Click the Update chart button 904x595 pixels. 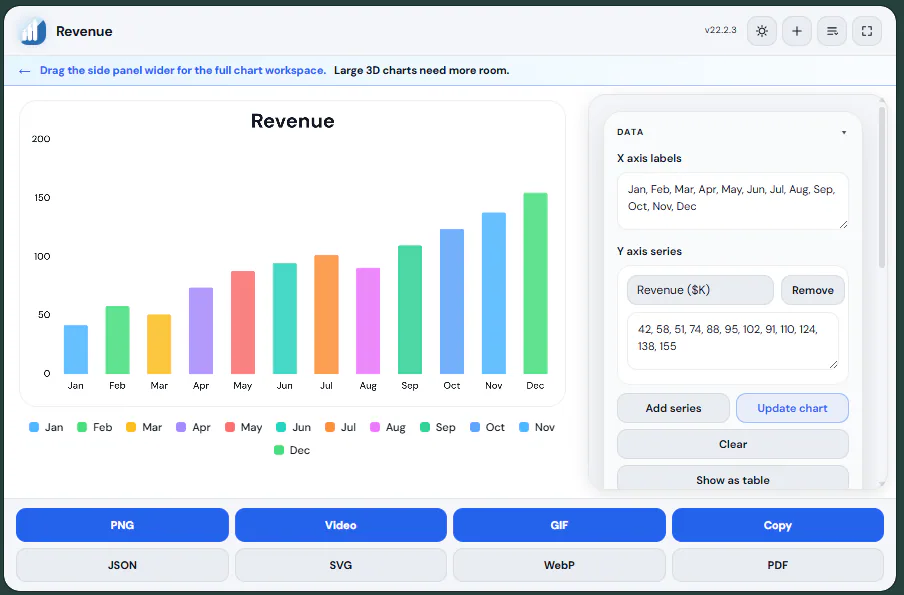click(x=792, y=408)
